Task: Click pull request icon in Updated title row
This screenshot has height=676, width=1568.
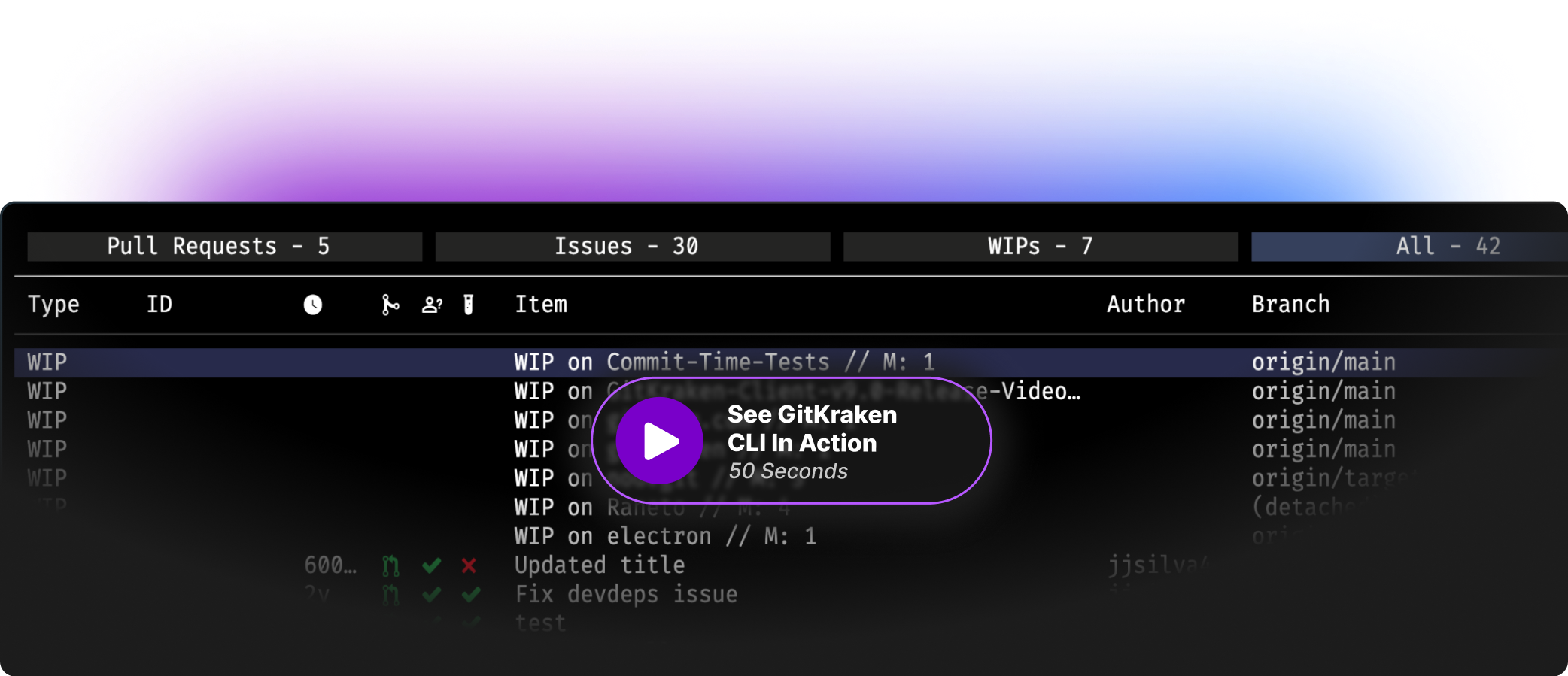Action: [390, 565]
